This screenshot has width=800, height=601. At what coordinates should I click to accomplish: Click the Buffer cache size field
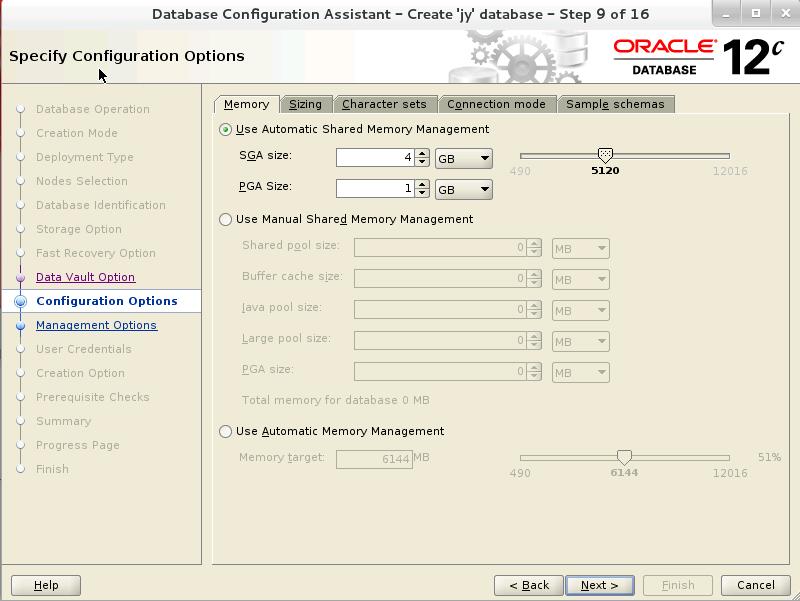tap(440, 279)
